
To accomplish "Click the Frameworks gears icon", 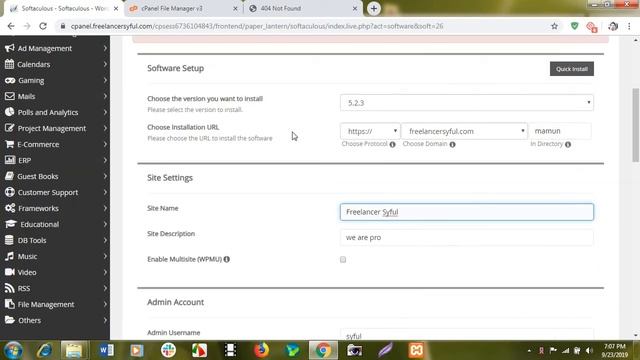I will (10, 208).
